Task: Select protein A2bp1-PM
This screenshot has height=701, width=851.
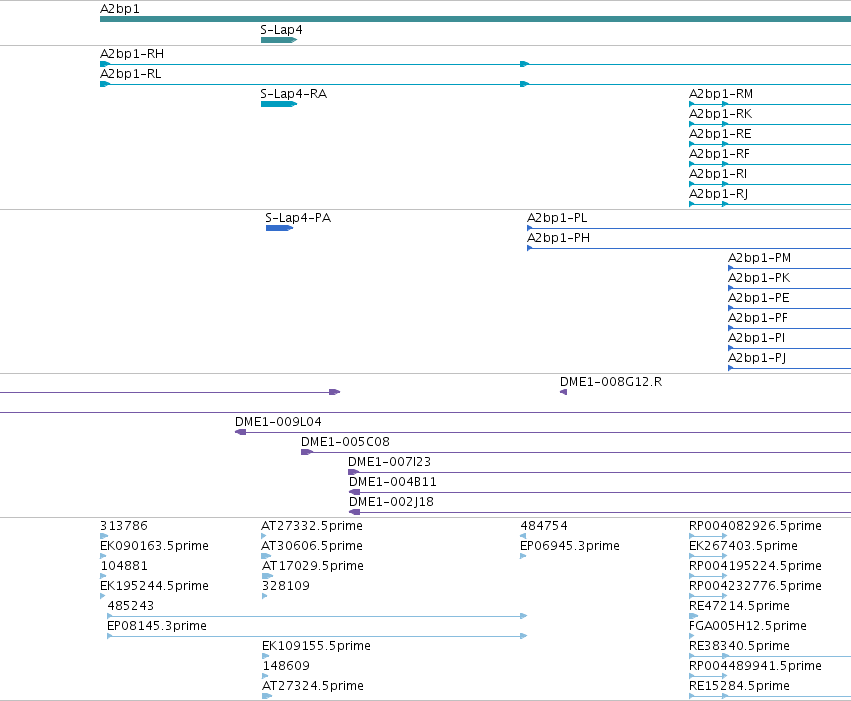Action: point(759,258)
